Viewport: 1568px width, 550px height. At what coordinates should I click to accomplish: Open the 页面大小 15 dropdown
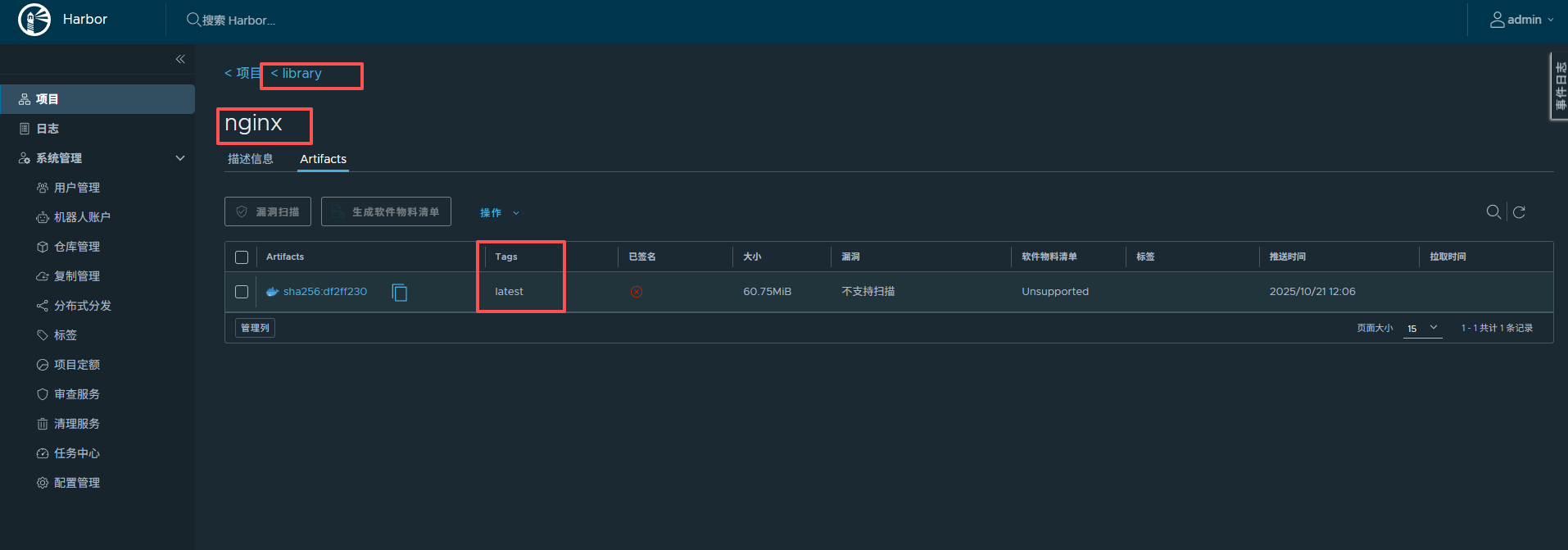pyautogui.click(x=1423, y=328)
